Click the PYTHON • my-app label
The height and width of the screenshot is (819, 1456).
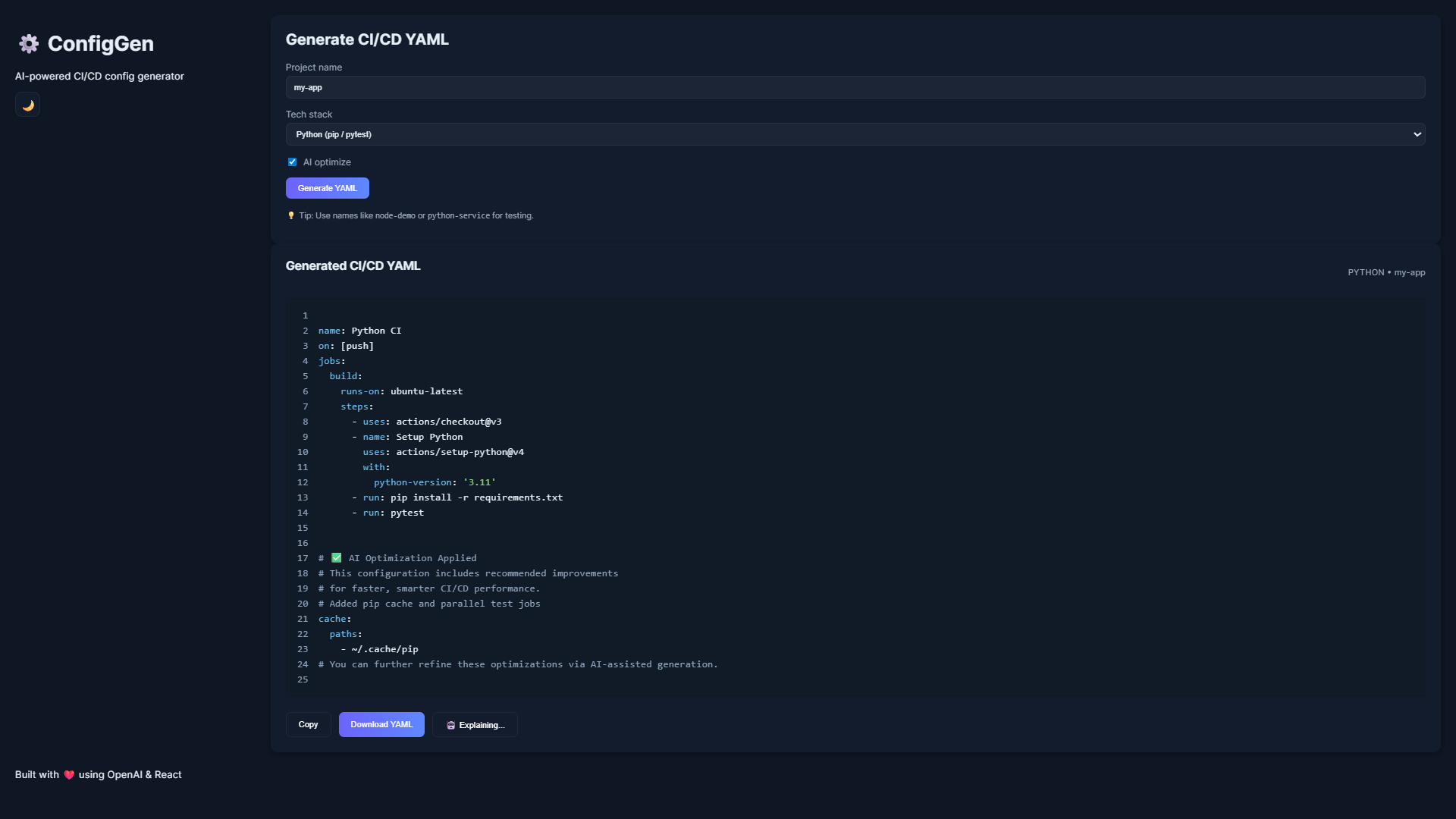(x=1385, y=272)
